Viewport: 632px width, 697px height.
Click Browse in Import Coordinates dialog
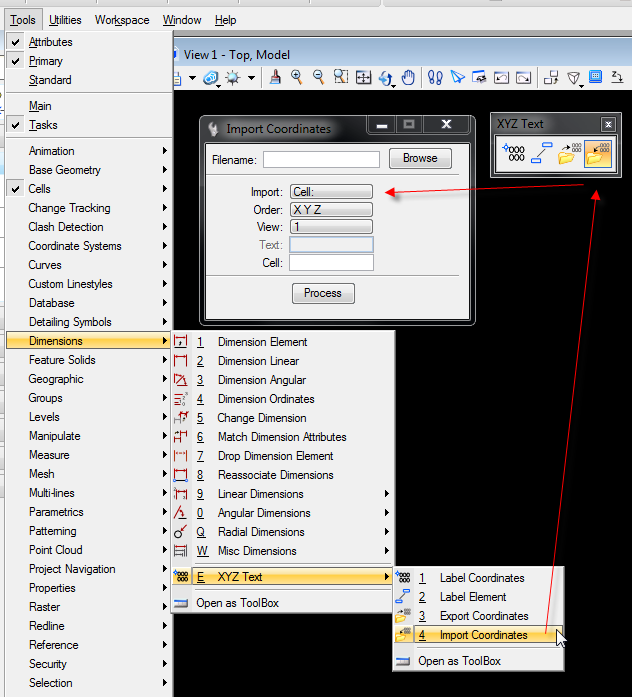420,158
